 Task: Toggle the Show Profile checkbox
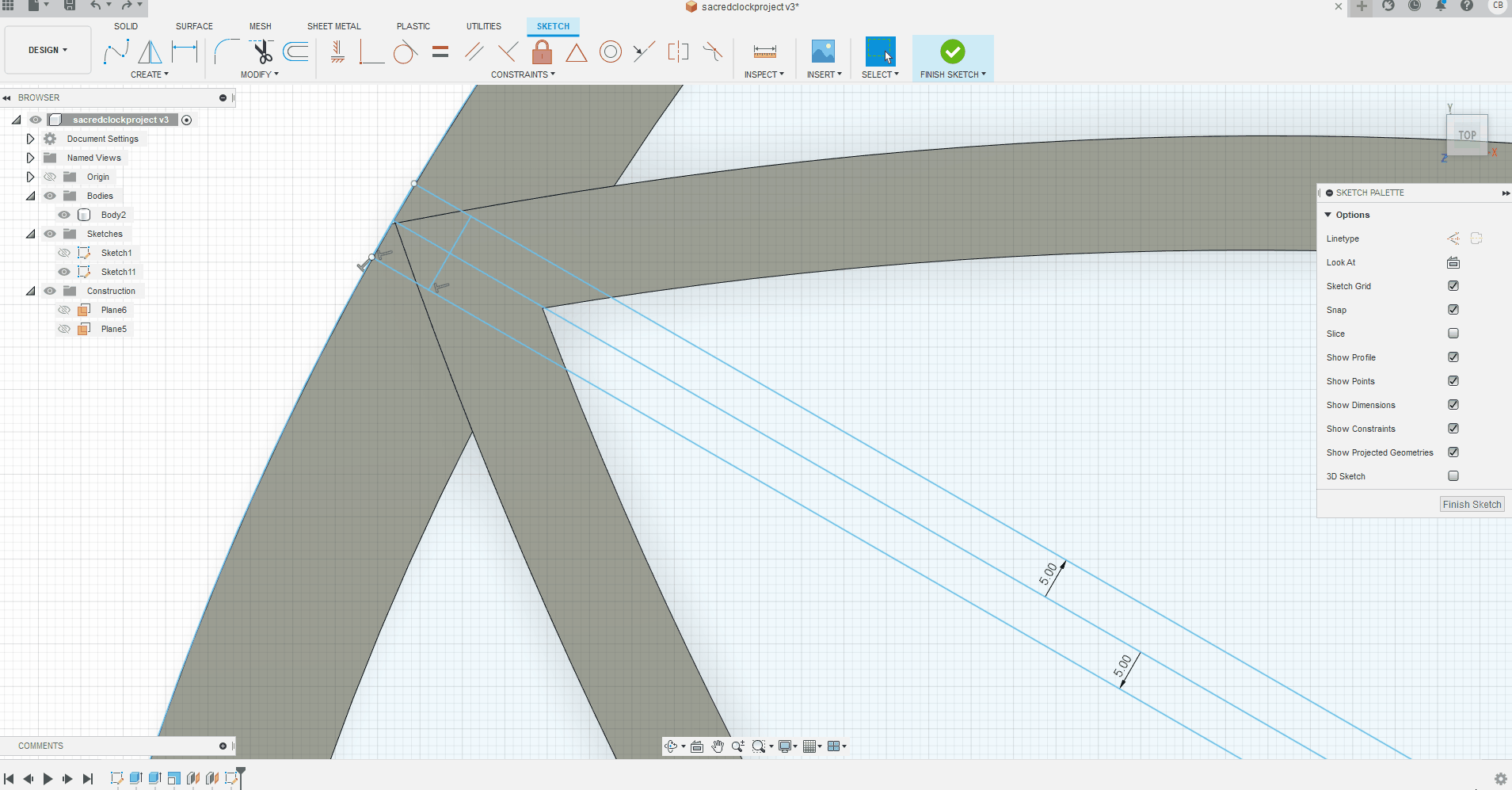click(1453, 357)
